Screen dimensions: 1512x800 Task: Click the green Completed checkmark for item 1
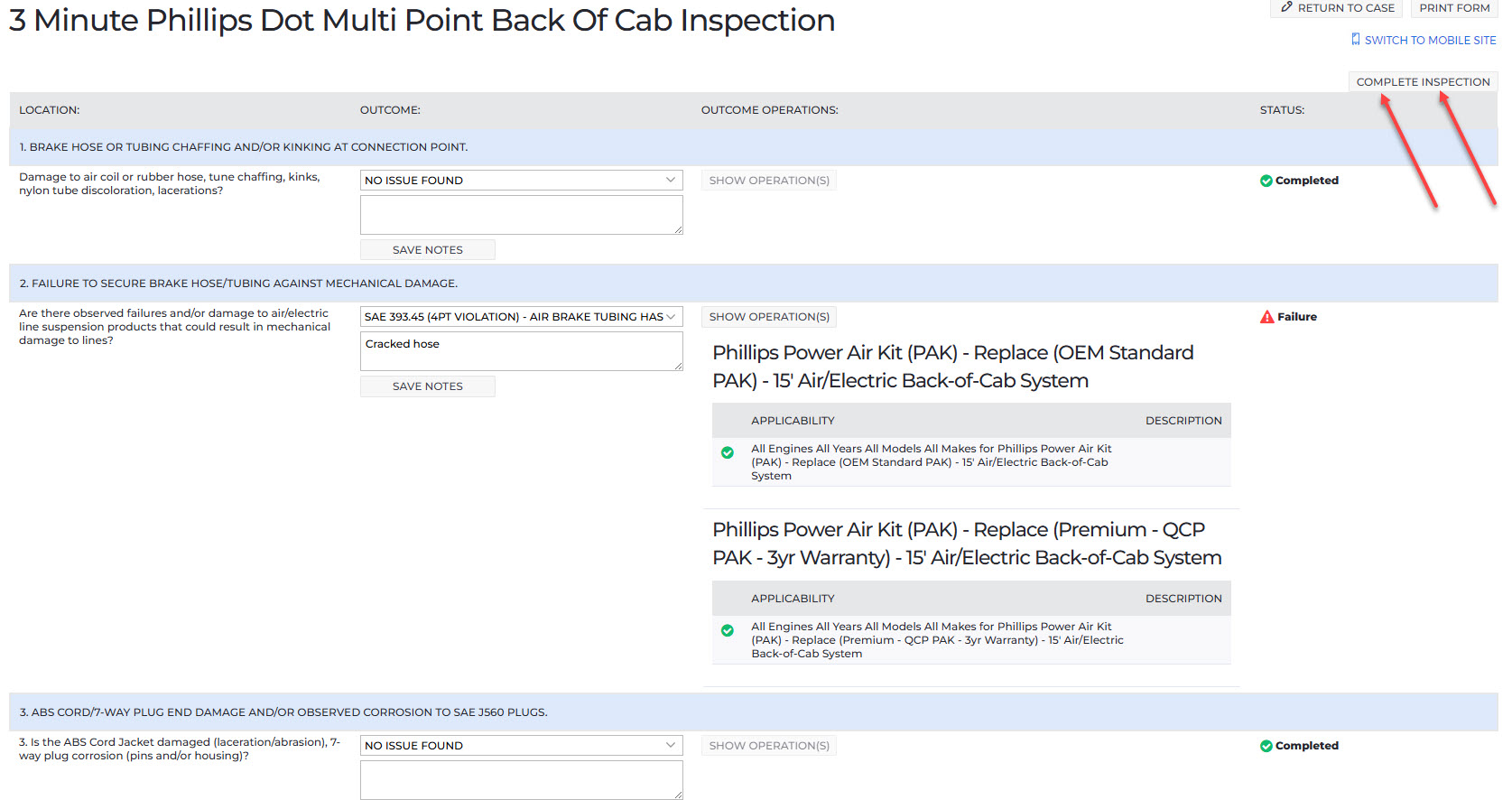point(1266,181)
